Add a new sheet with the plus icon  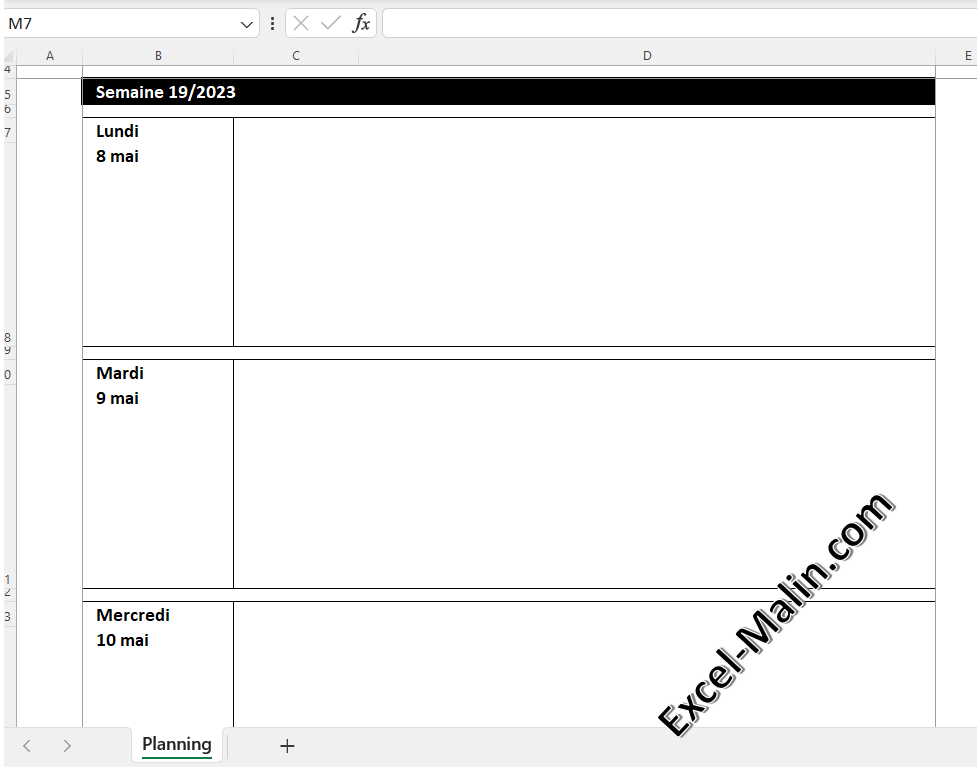pyautogui.click(x=287, y=746)
